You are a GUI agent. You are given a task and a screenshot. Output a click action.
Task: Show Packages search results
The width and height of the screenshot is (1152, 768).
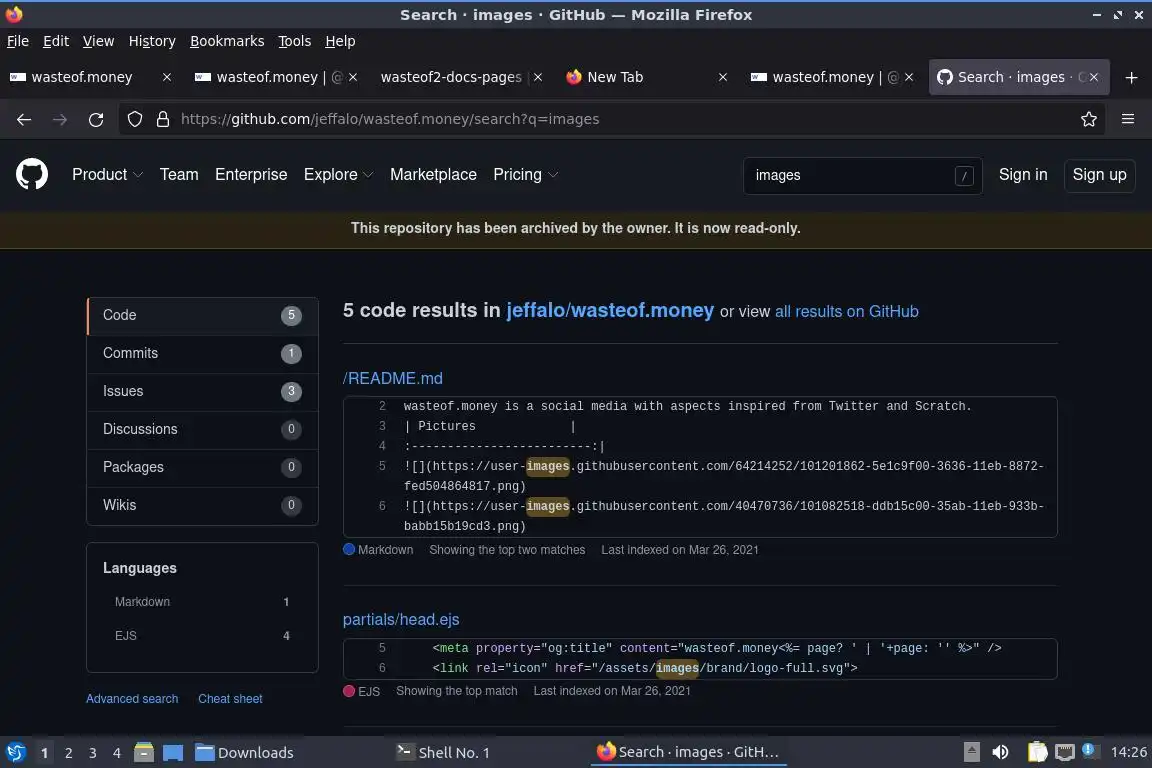(202, 467)
